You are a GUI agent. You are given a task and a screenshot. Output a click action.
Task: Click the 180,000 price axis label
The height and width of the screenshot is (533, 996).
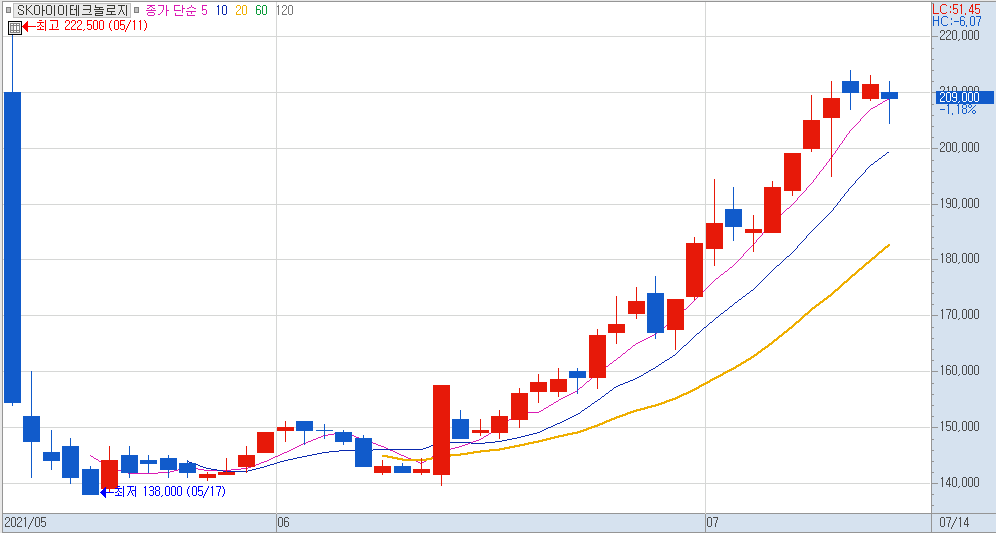pyautogui.click(x=959, y=259)
